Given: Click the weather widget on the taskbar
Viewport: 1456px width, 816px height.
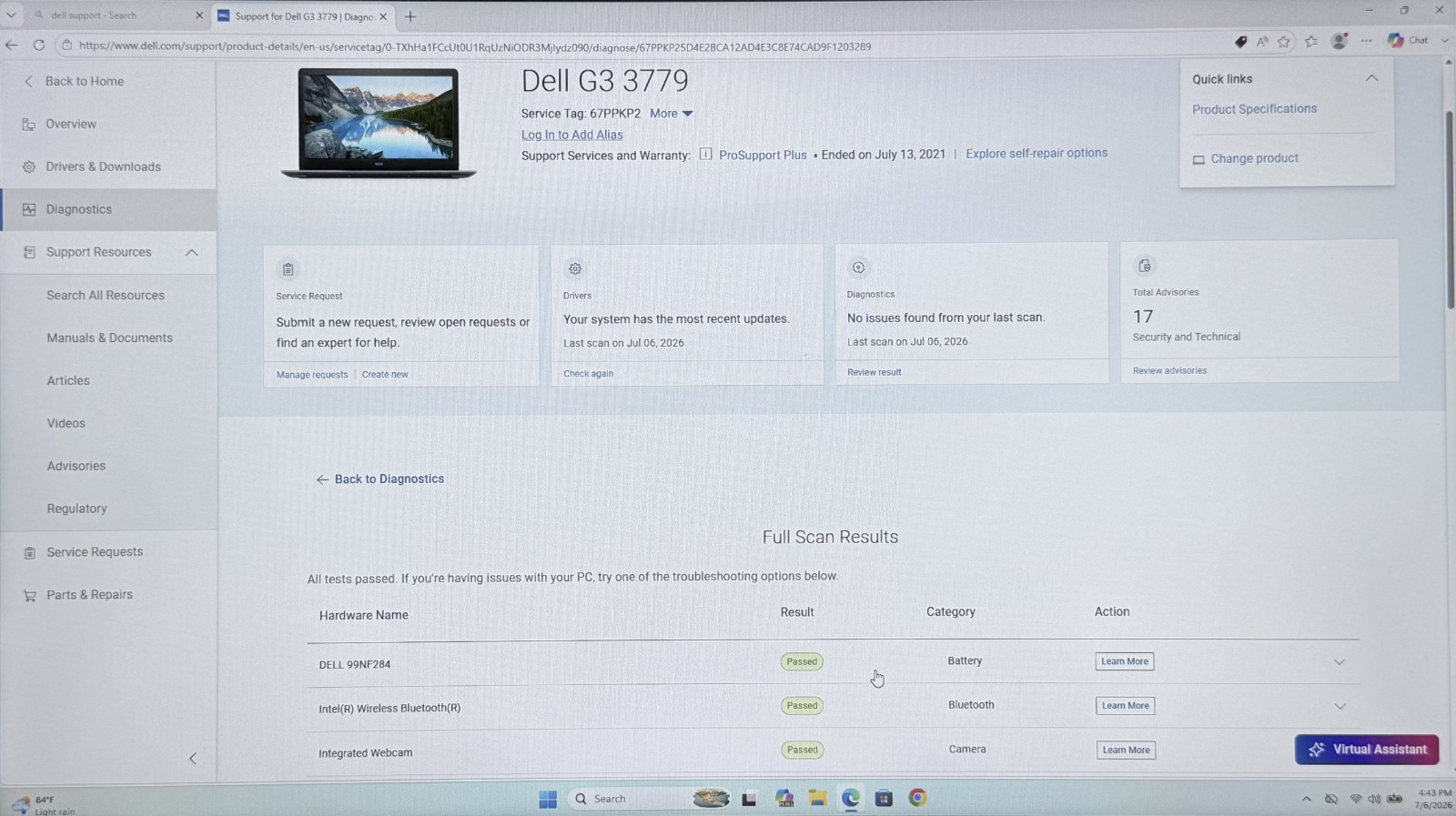Looking at the screenshot, I should pos(44,805).
